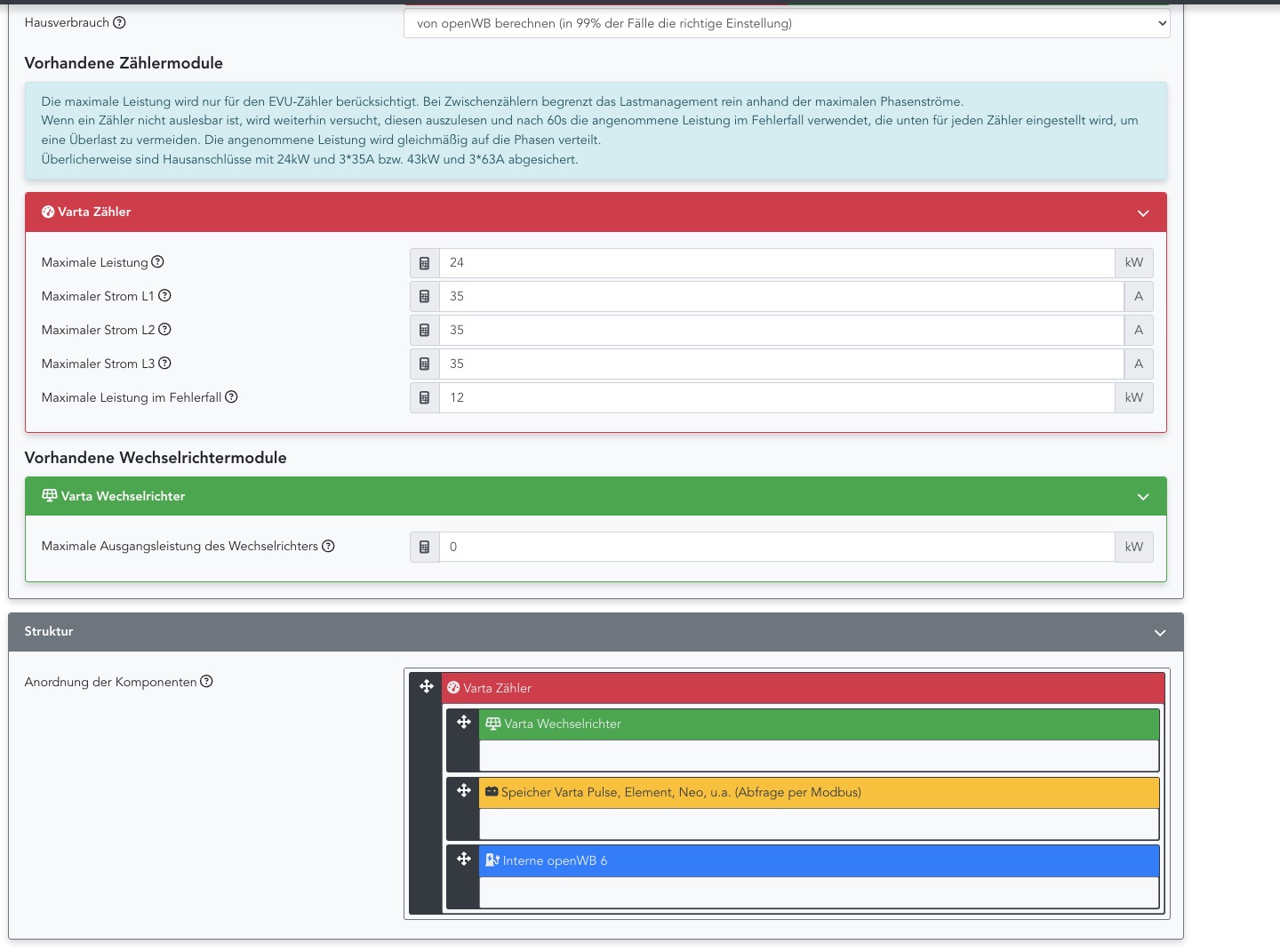Viewport: 1280px width, 952px height.
Task: Show help for Maximale Leistung im Fehlerfall
Action: tap(231, 396)
